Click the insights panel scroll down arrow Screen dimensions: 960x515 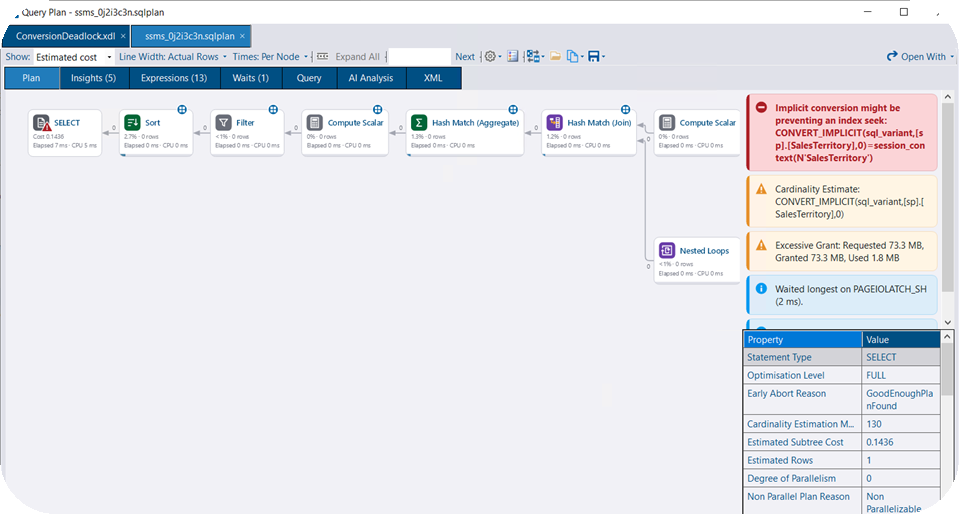tap(948, 322)
